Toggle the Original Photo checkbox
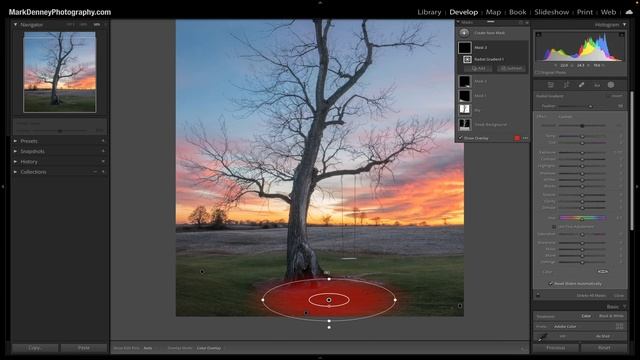 [537, 73]
